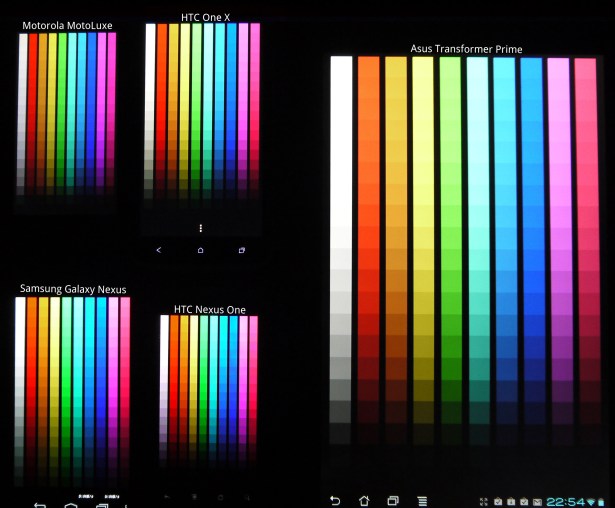Click the 'Asus Transformer Prime' label
The width and height of the screenshot is (615, 508).
466,49
